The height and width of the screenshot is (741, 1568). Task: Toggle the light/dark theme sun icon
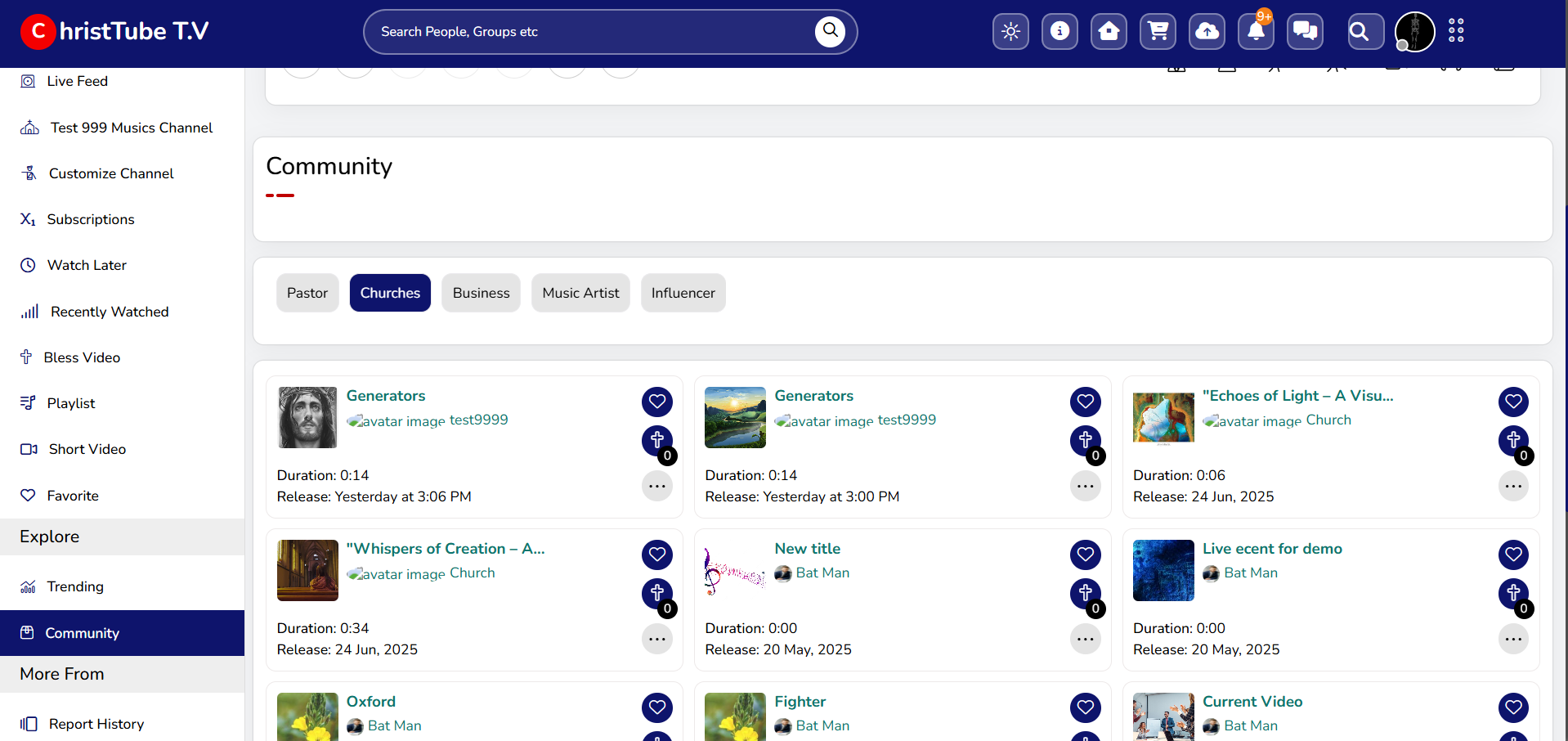point(1010,32)
